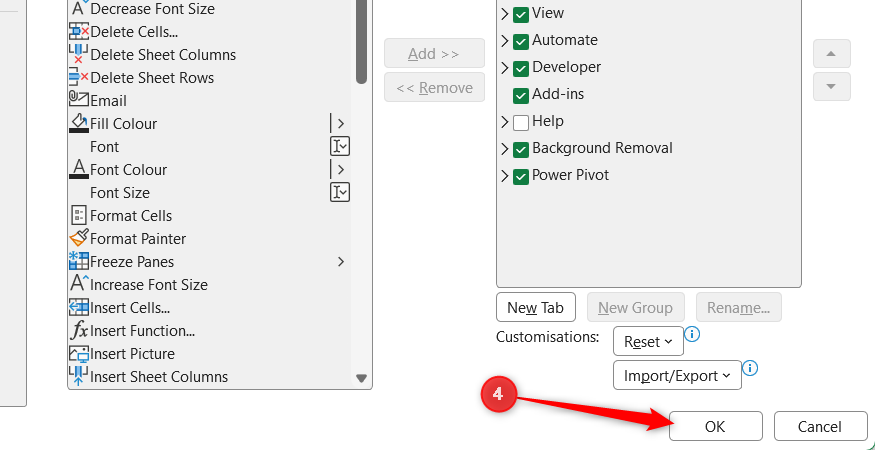Select the Delete Sheet Columns icon
The height and width of the screenshot is (450, 875).
click(x=79, y=54)
